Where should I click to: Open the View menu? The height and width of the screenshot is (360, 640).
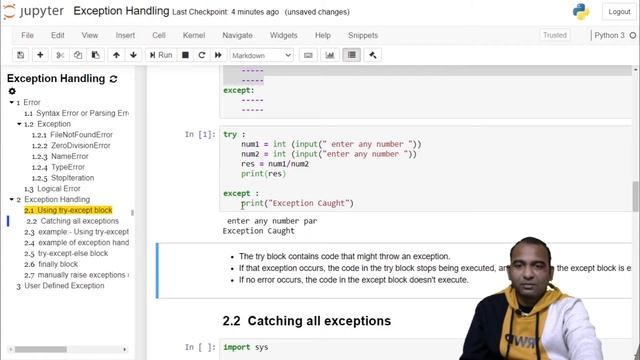click(90, 36)
